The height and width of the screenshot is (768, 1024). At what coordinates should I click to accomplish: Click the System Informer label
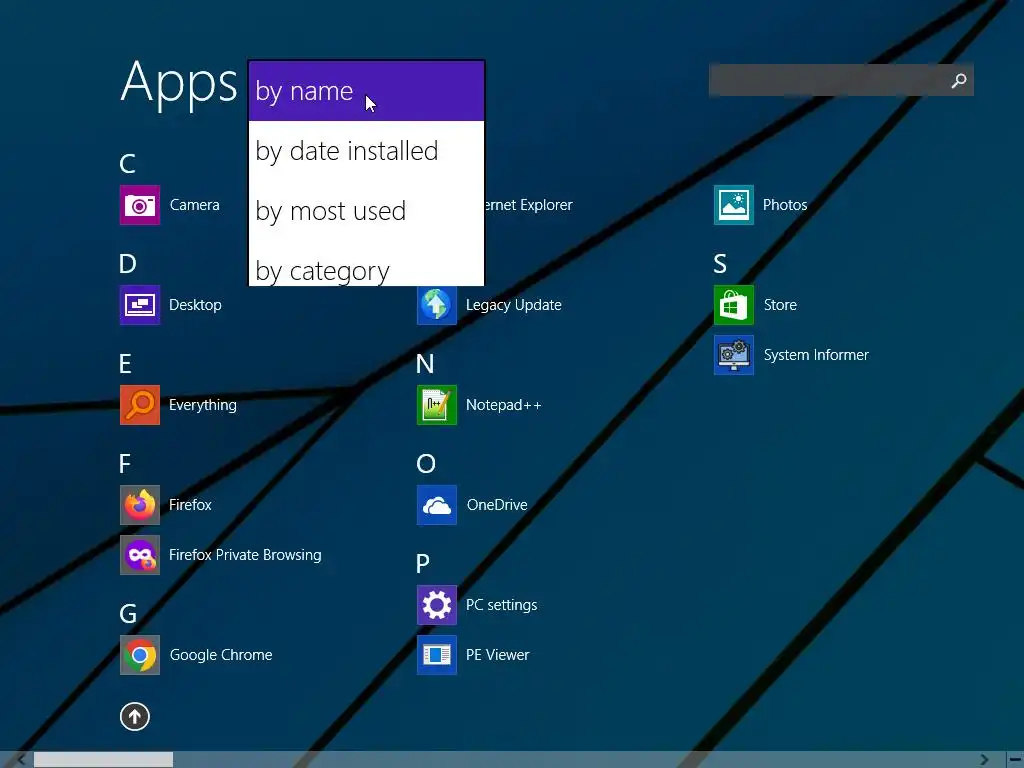[816, 355]
